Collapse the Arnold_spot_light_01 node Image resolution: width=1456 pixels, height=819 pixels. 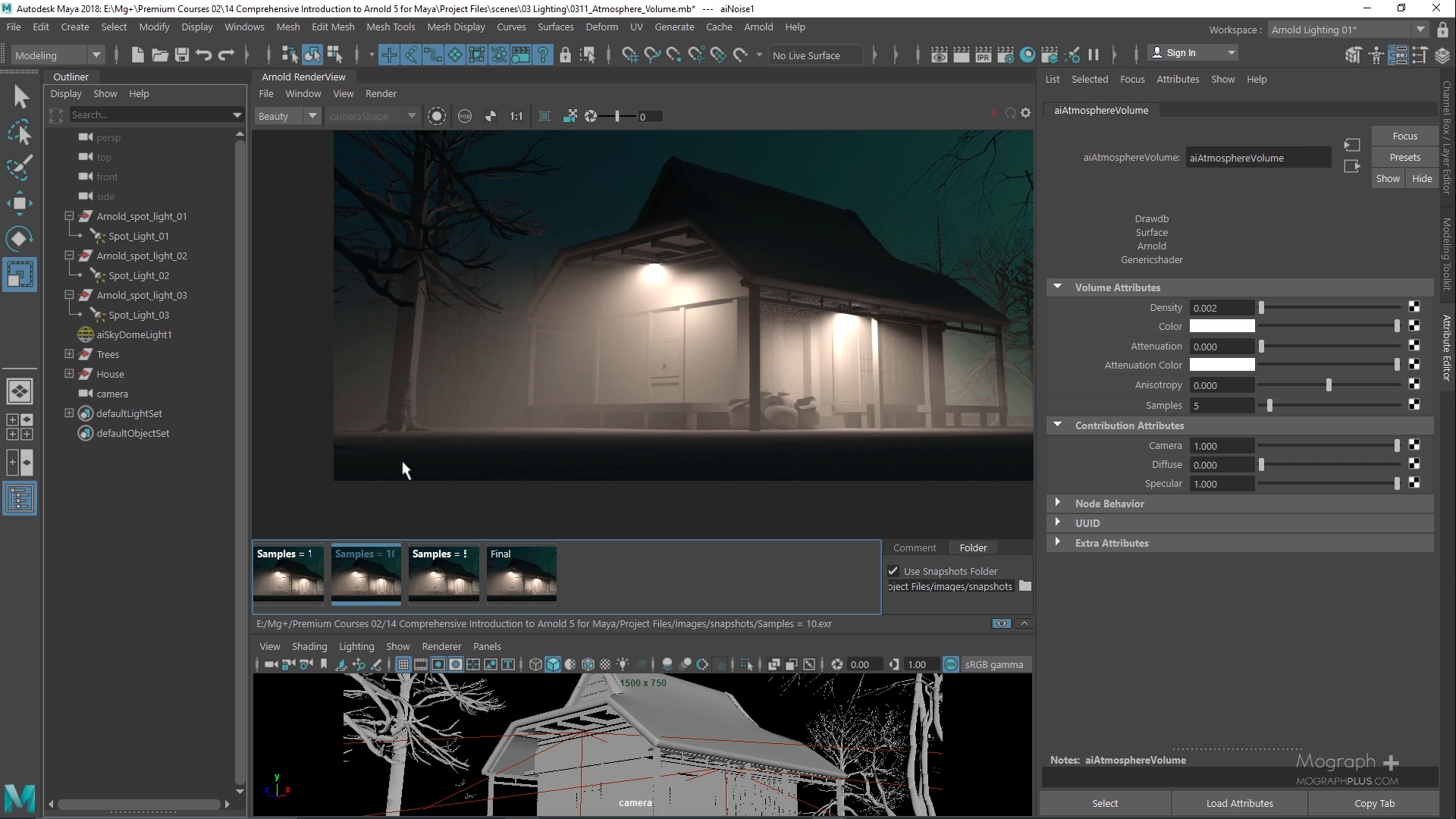69,216
